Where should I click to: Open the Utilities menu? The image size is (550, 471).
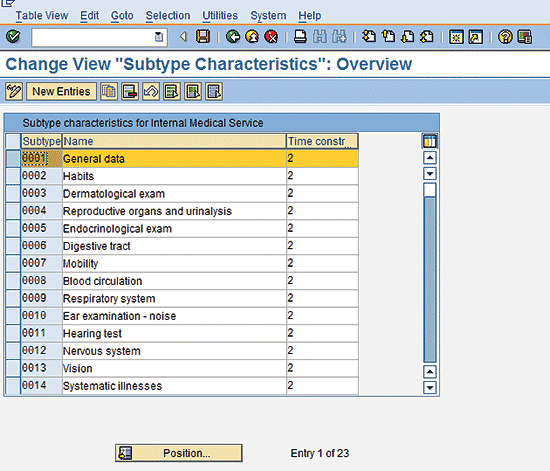click(x=220, y=16)
